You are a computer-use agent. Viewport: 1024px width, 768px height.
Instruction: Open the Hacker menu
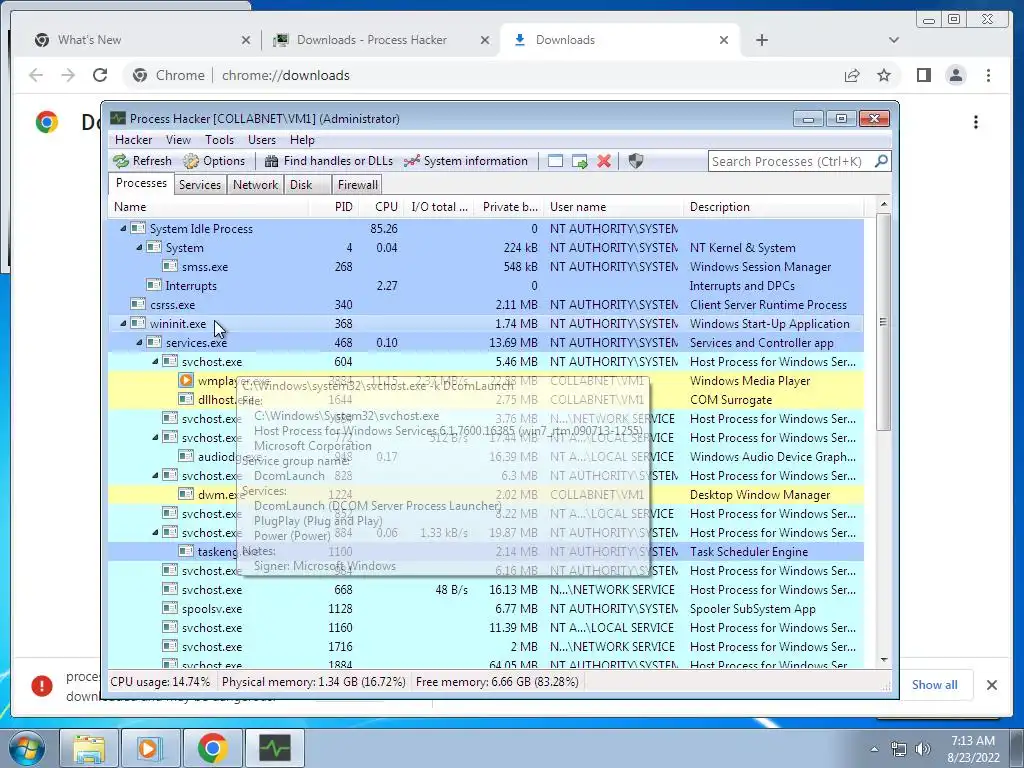pyautogui.click(x=133, y=140)
